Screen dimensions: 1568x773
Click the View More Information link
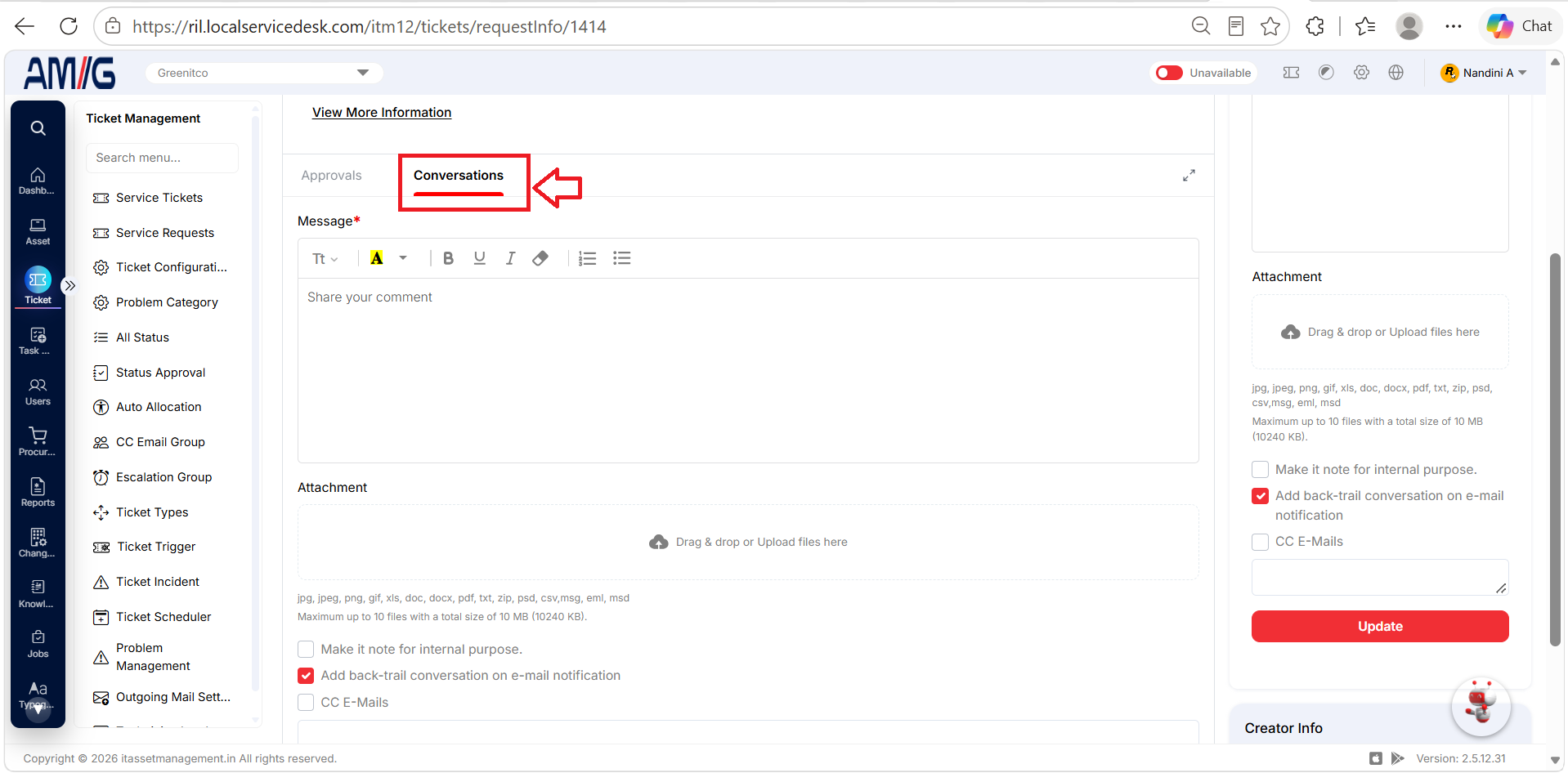click(382, 113)
